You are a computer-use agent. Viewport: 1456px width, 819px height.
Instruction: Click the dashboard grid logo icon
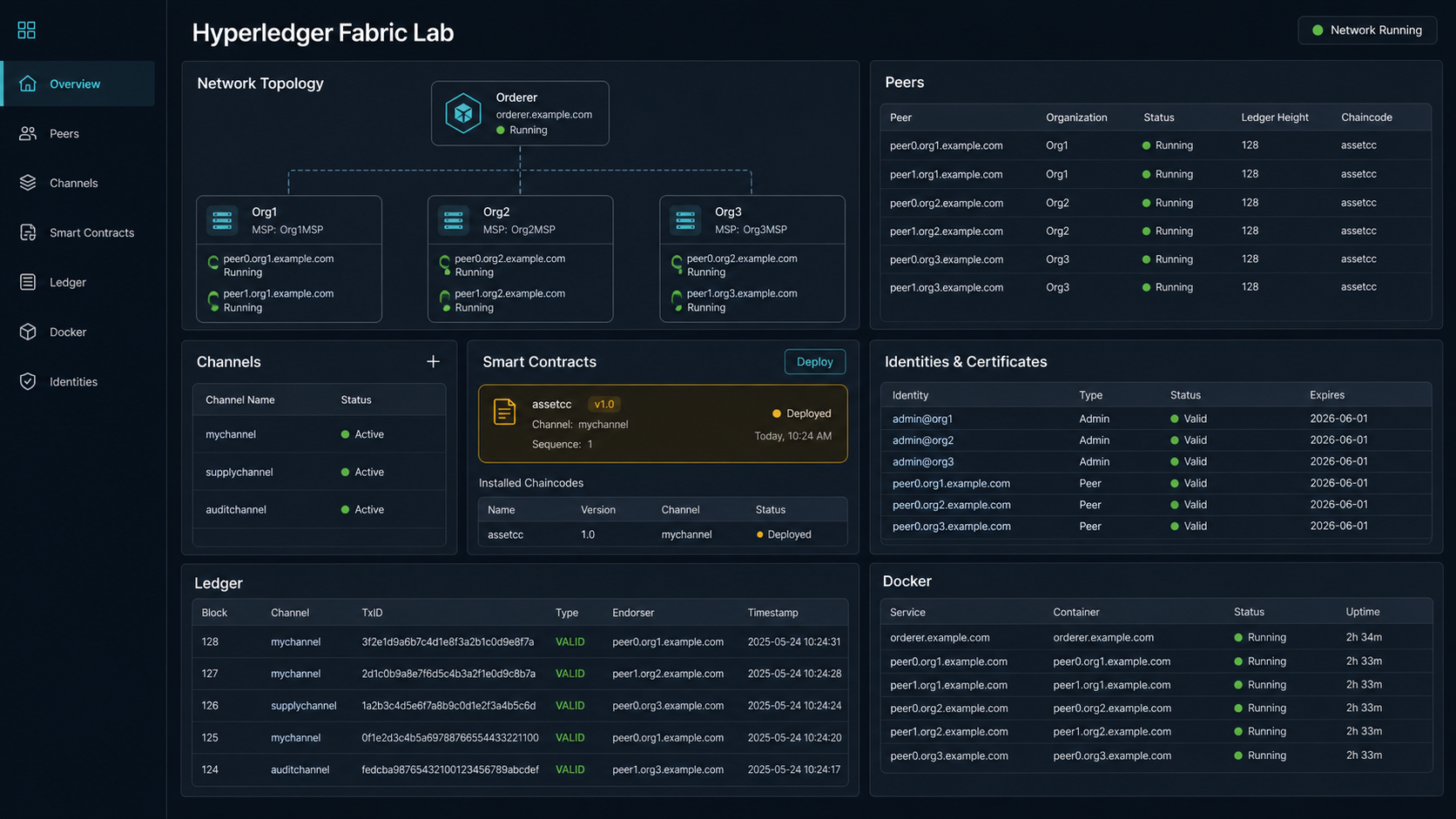tap(27, 30)
